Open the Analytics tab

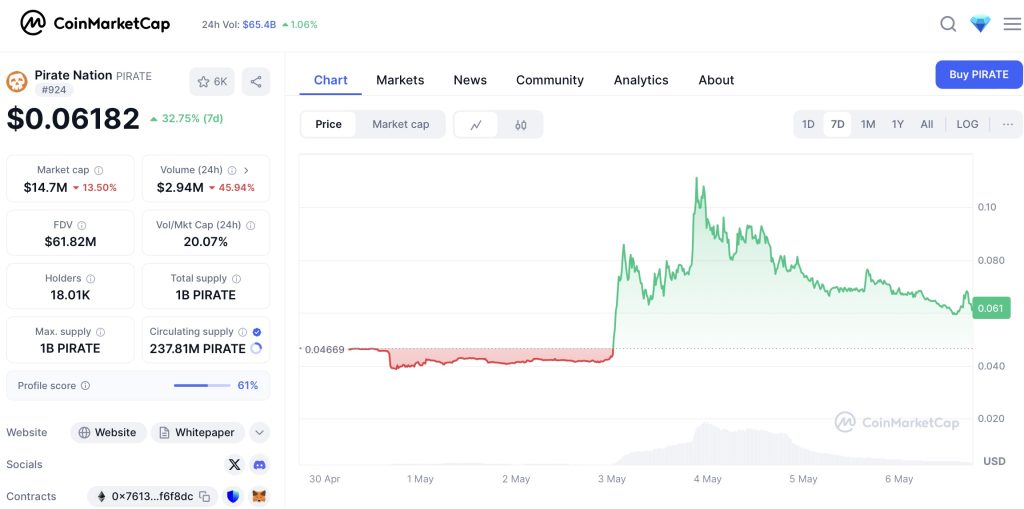[641, 80]
